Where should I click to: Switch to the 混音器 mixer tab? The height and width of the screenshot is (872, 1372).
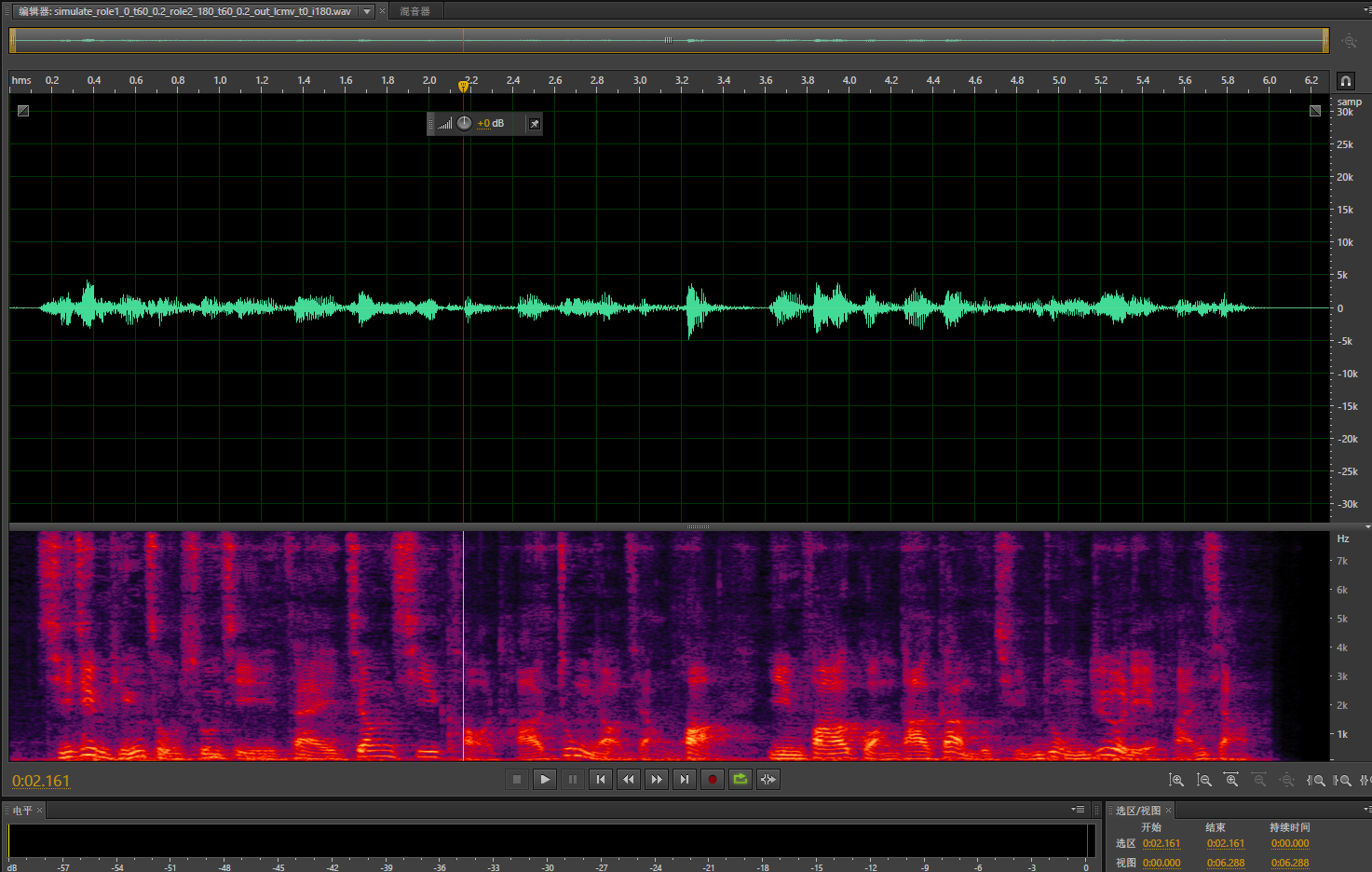415,11
